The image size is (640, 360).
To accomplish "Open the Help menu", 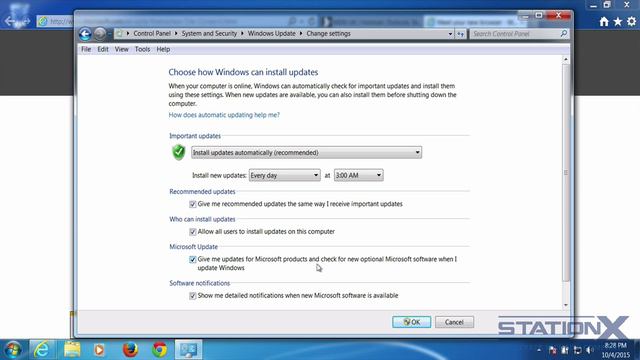I will tap(163, 49).
